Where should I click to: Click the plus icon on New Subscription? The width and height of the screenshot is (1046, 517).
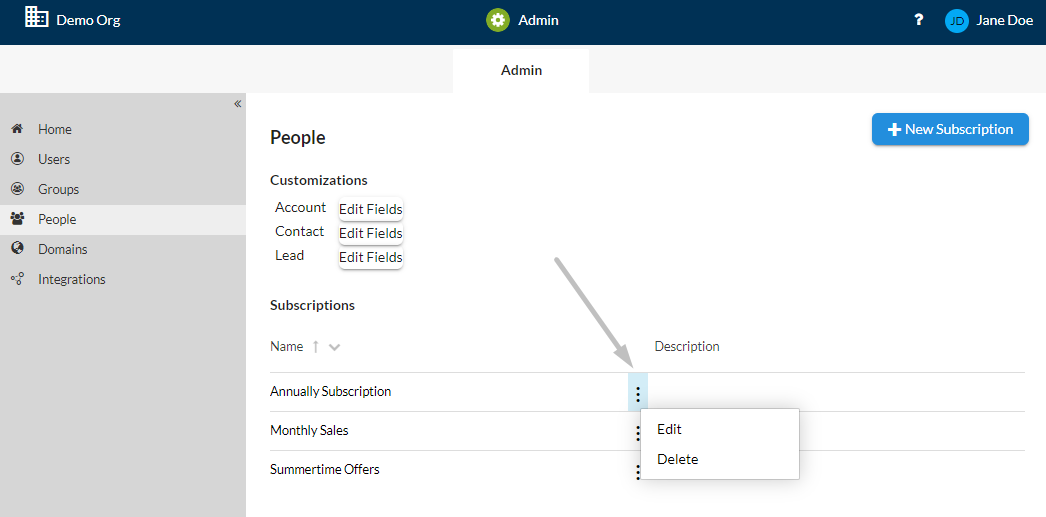[895, 129]
